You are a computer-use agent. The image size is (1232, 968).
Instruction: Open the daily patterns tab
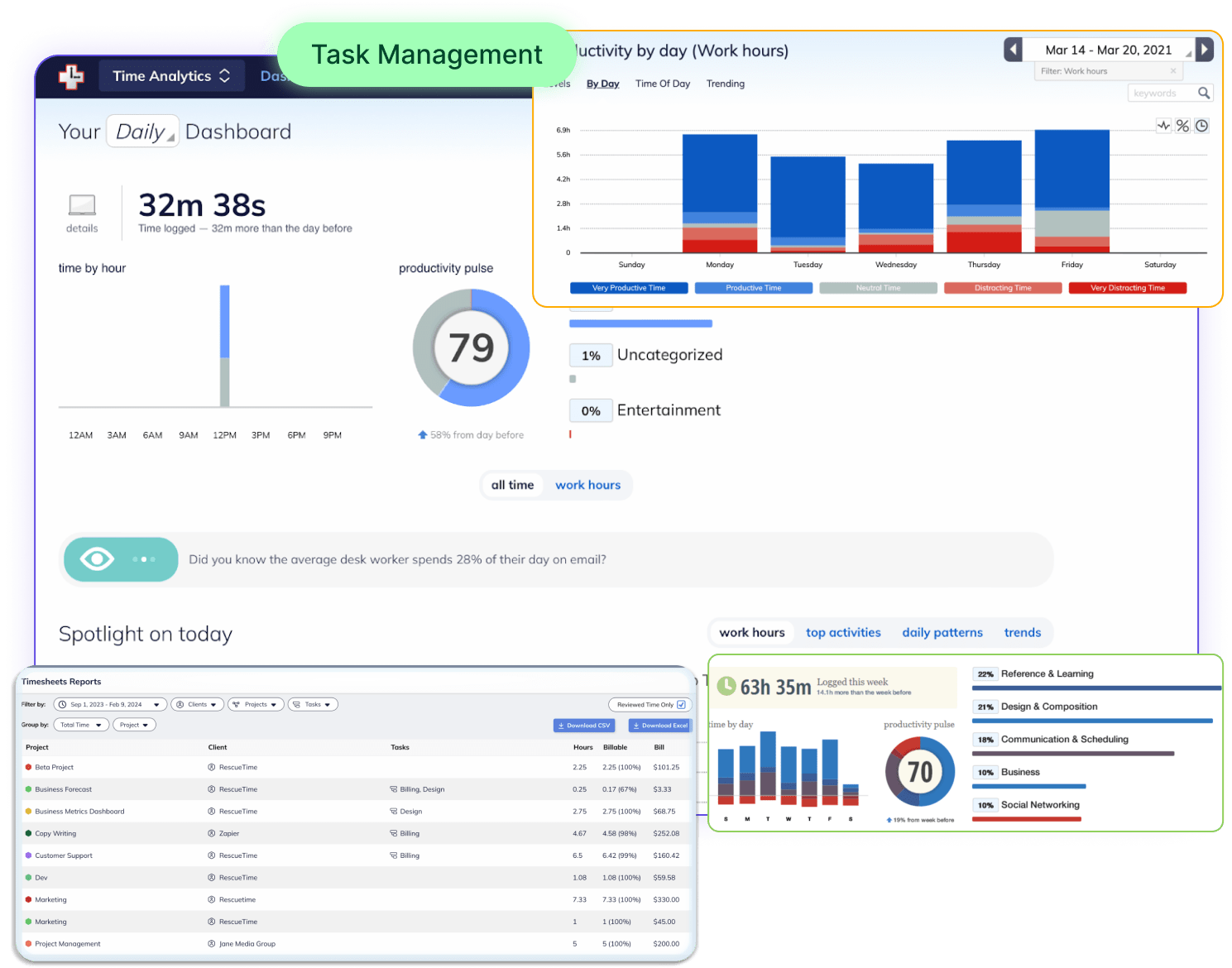pos(942,632)
